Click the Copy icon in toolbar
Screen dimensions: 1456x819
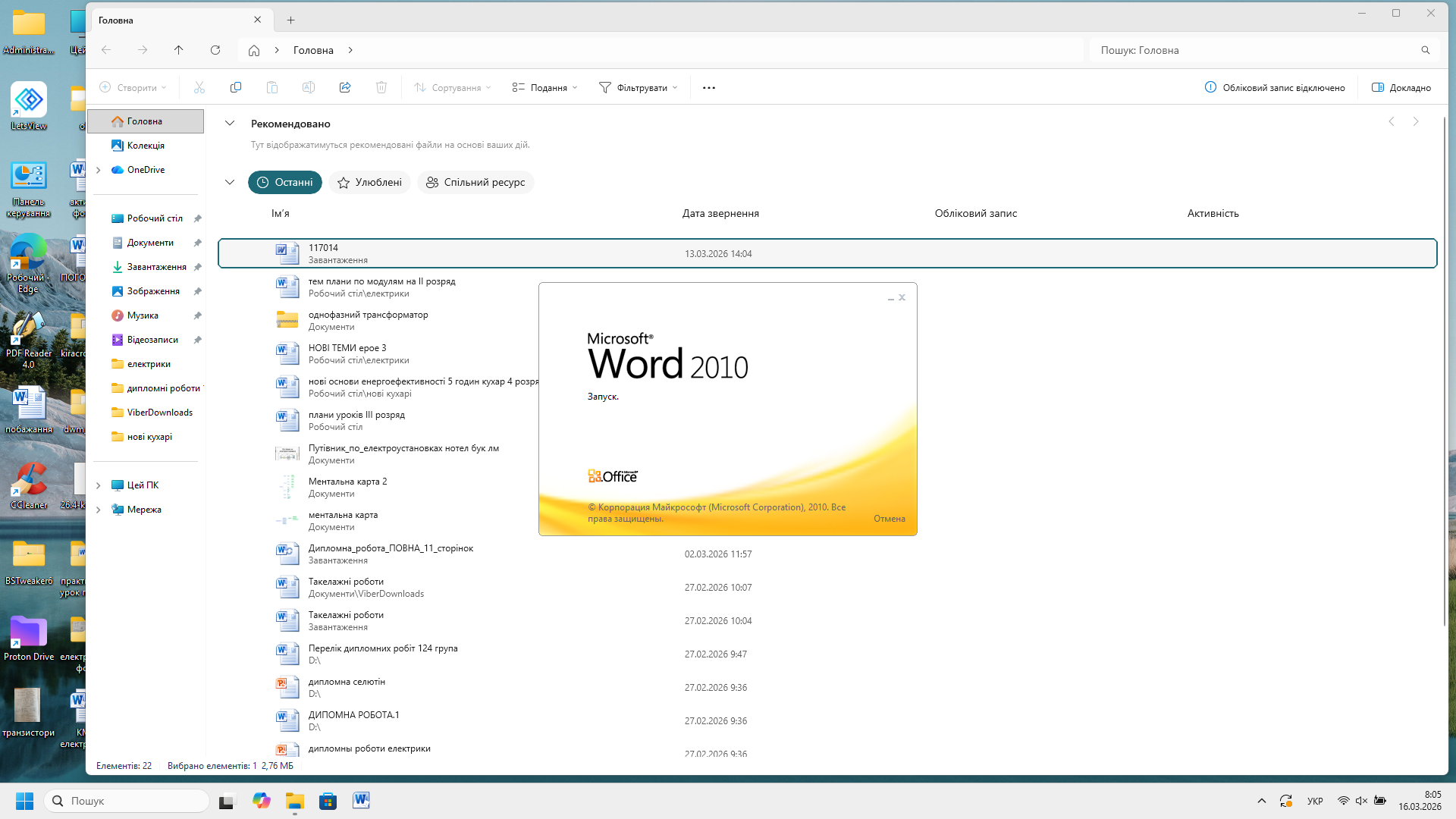point(236,87)
